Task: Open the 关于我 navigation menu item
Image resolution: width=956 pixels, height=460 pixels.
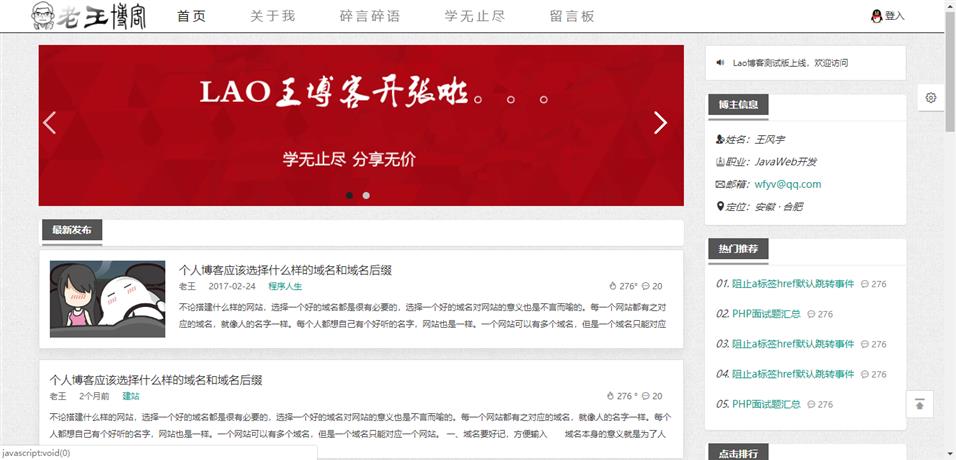Action: point(273,16)
